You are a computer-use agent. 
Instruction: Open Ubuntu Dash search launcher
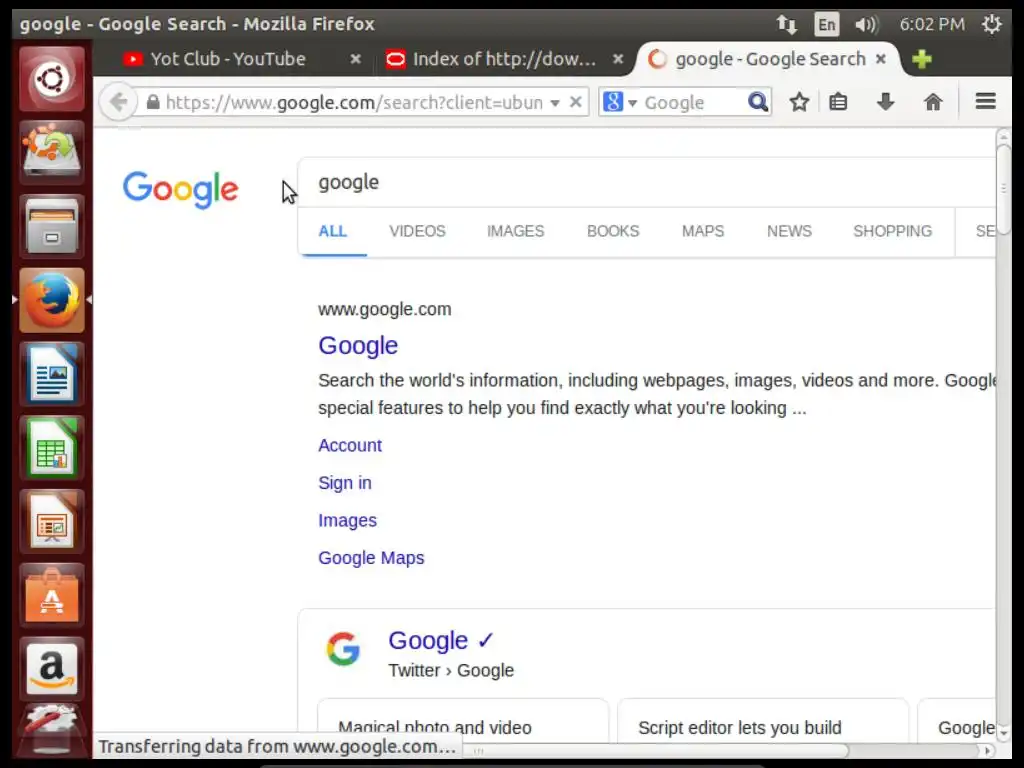[x=52, y=79]
